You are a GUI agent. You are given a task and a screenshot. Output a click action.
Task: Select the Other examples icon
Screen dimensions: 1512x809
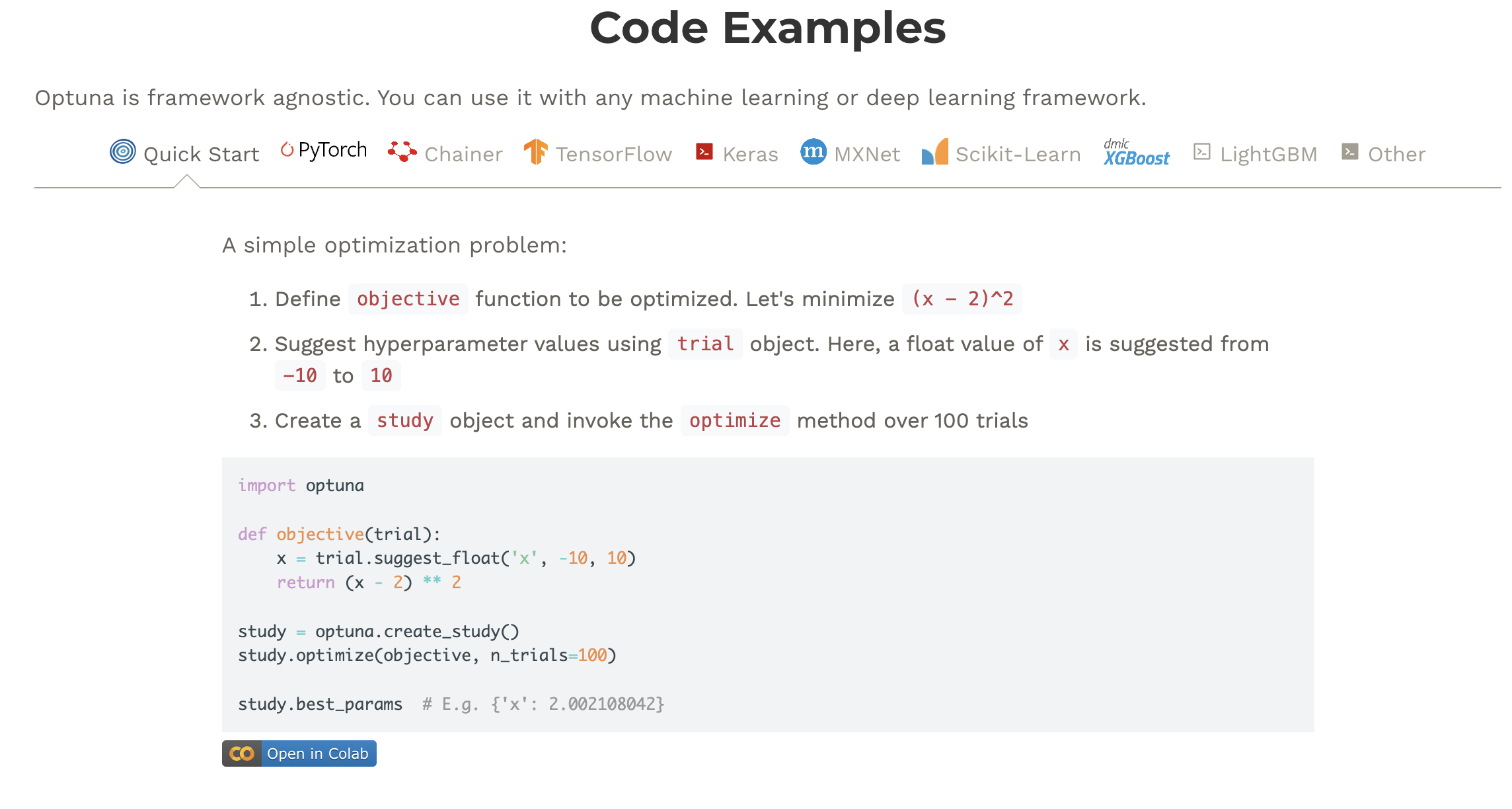tap(1349, 151)
